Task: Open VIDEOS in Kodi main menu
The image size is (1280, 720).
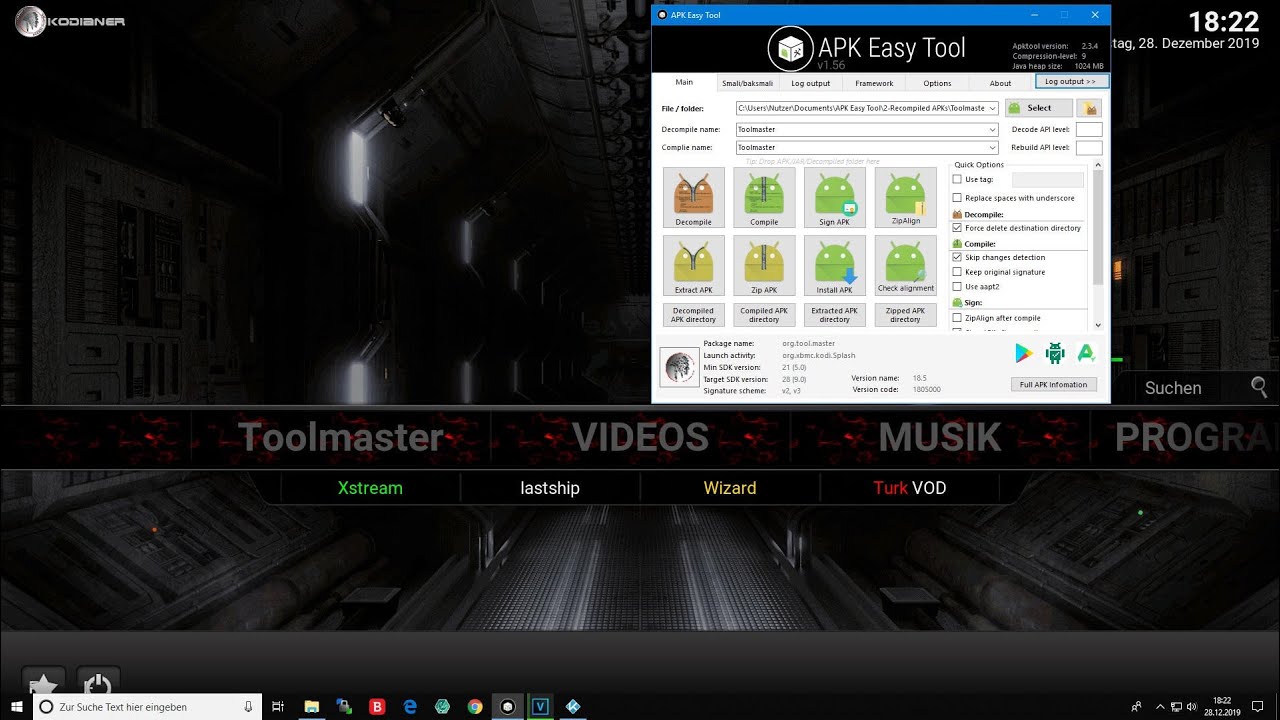Action: [x=640, y=437]
